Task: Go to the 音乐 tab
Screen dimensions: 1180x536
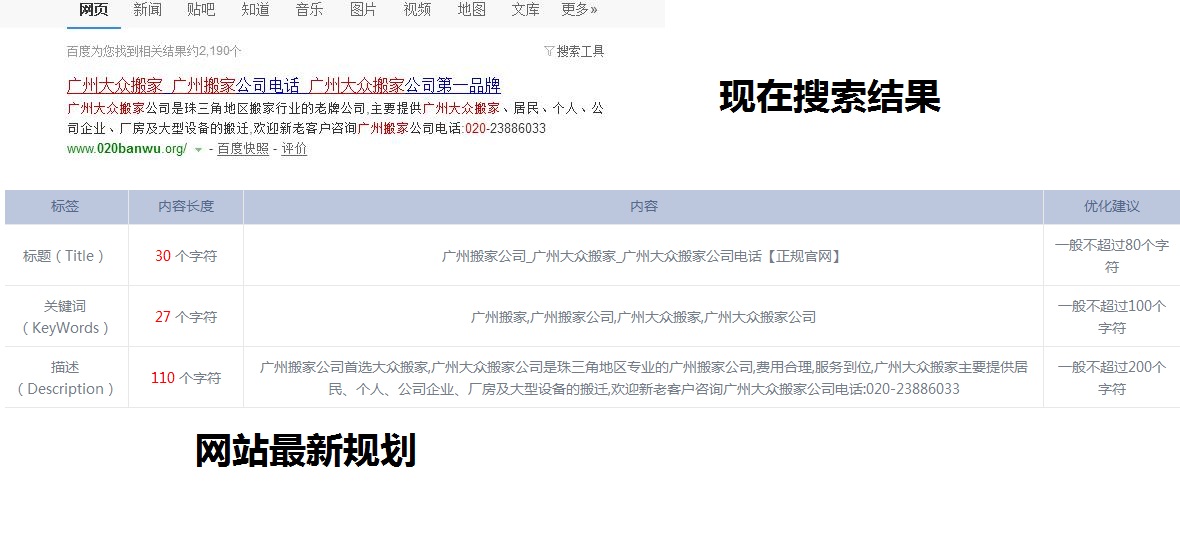Action: point(309,10)
